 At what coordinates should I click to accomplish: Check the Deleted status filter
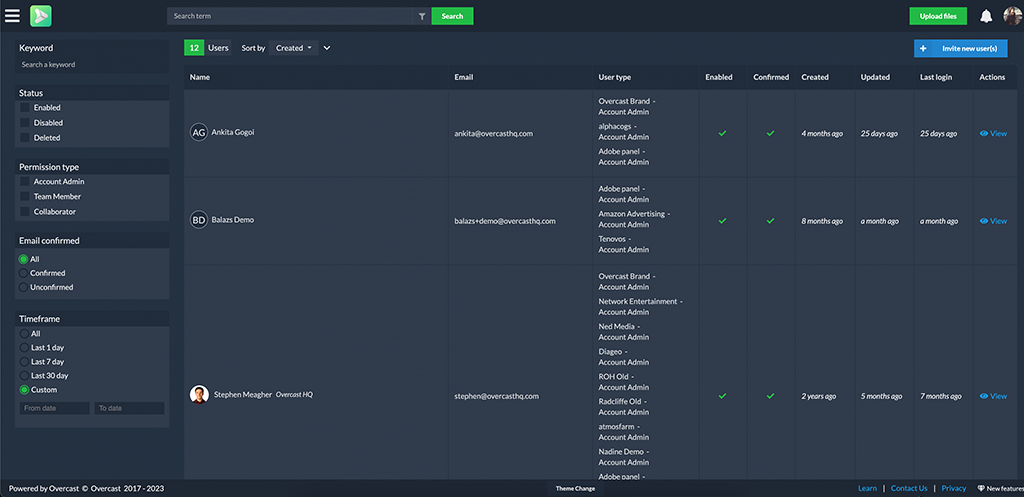(25, 138)
